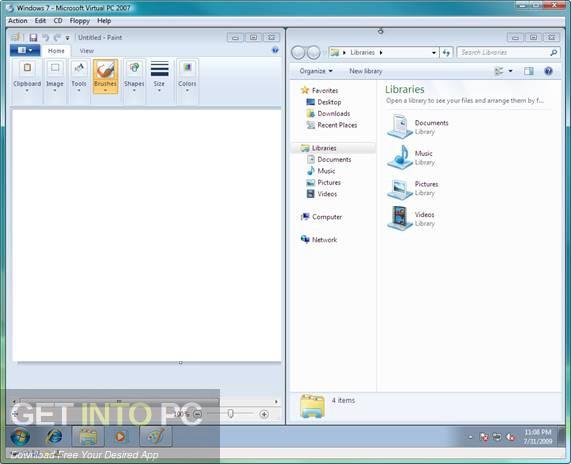Open the CD menu of Virtual PC
571x464 pixels.
pyautogui.click(x=58, y=21)
